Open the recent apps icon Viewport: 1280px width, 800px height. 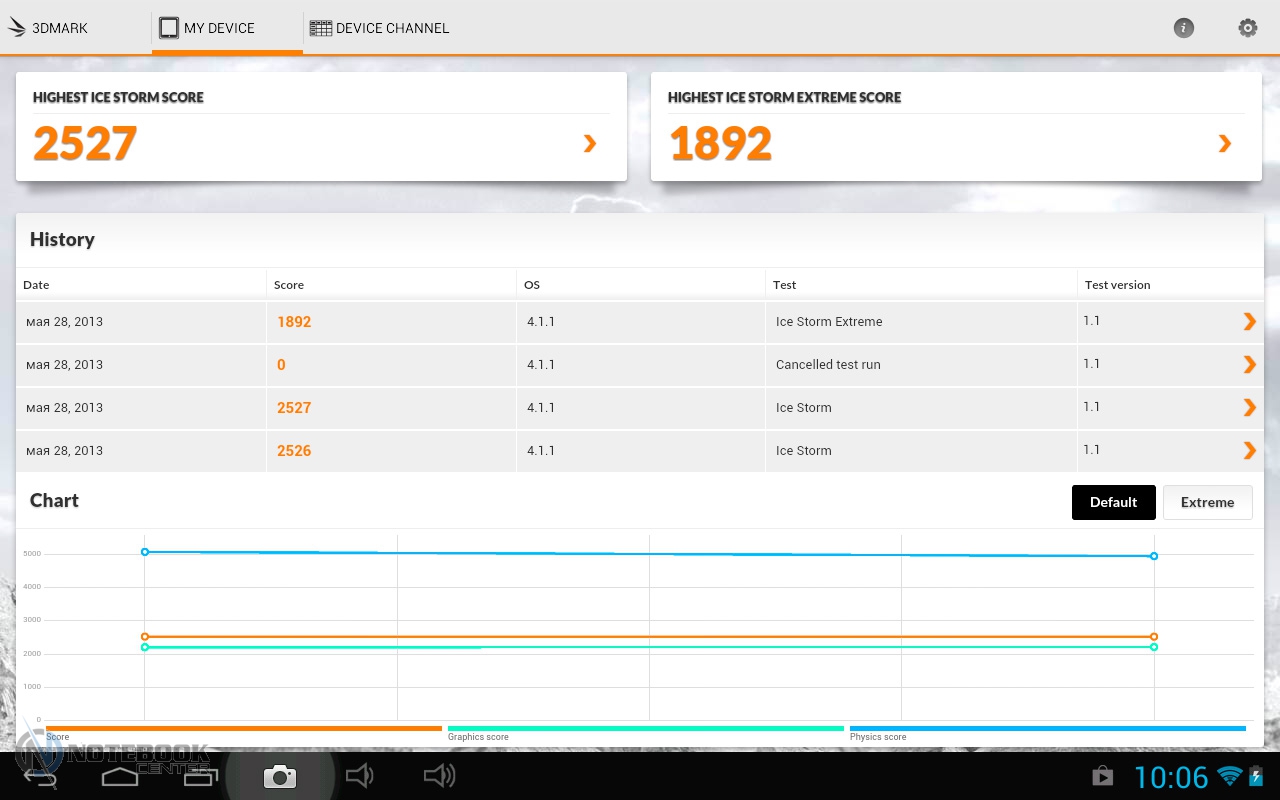point(200,776)
